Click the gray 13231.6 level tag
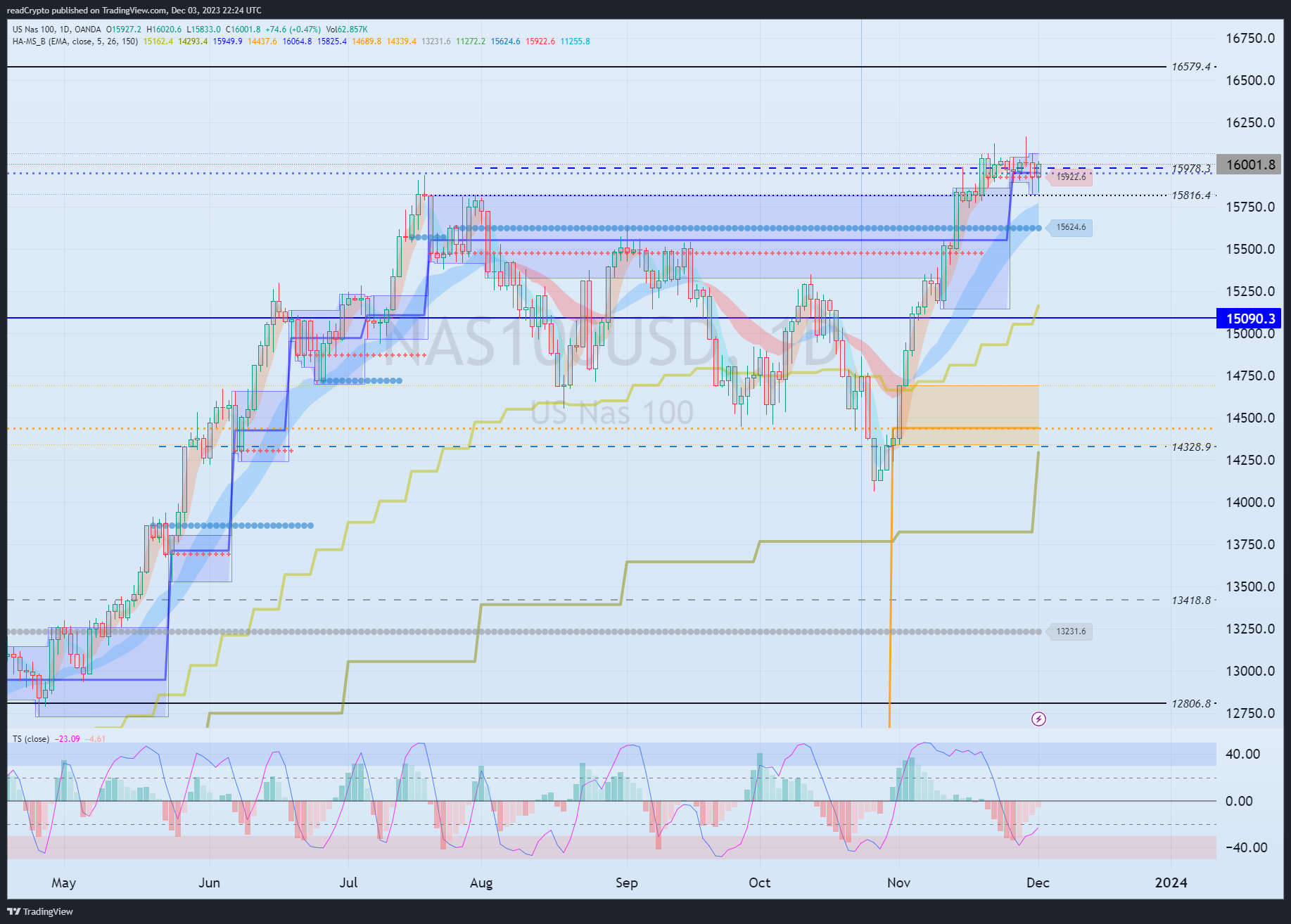Screen dimensions: 1291x924 point(1071,631)
